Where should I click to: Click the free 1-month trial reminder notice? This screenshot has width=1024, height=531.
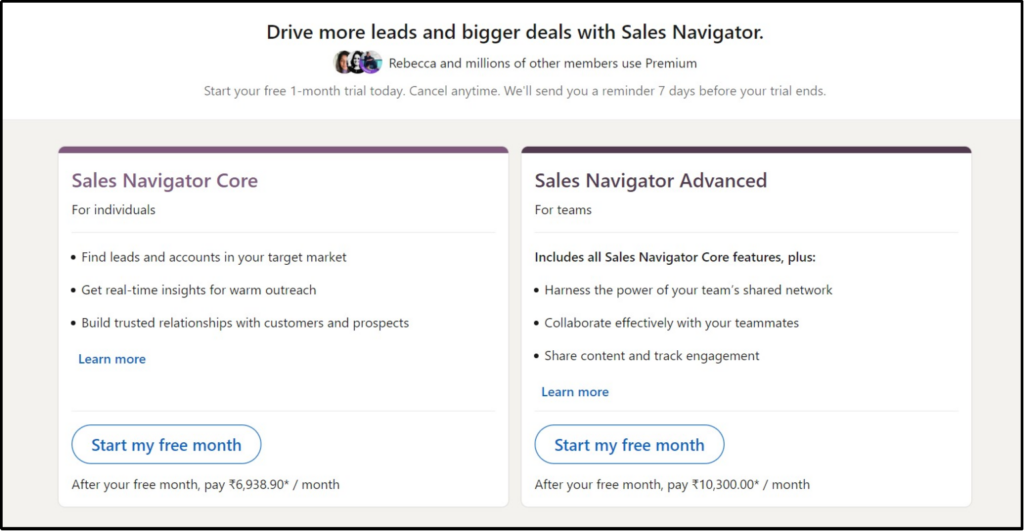click(x=514, y=91)
